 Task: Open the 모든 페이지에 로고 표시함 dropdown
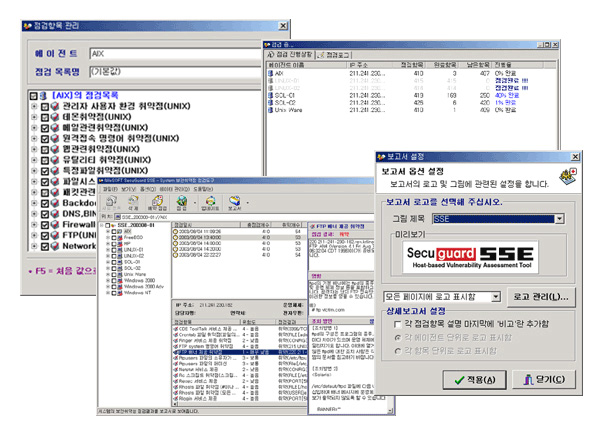[x=496, y=297]
